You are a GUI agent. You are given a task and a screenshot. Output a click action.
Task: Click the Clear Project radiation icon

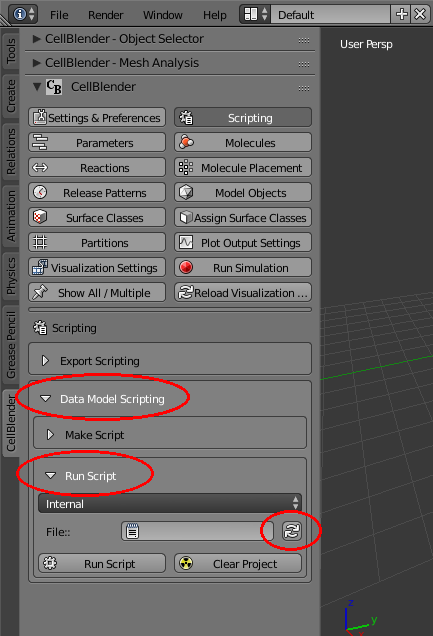(x=186, y=563)
